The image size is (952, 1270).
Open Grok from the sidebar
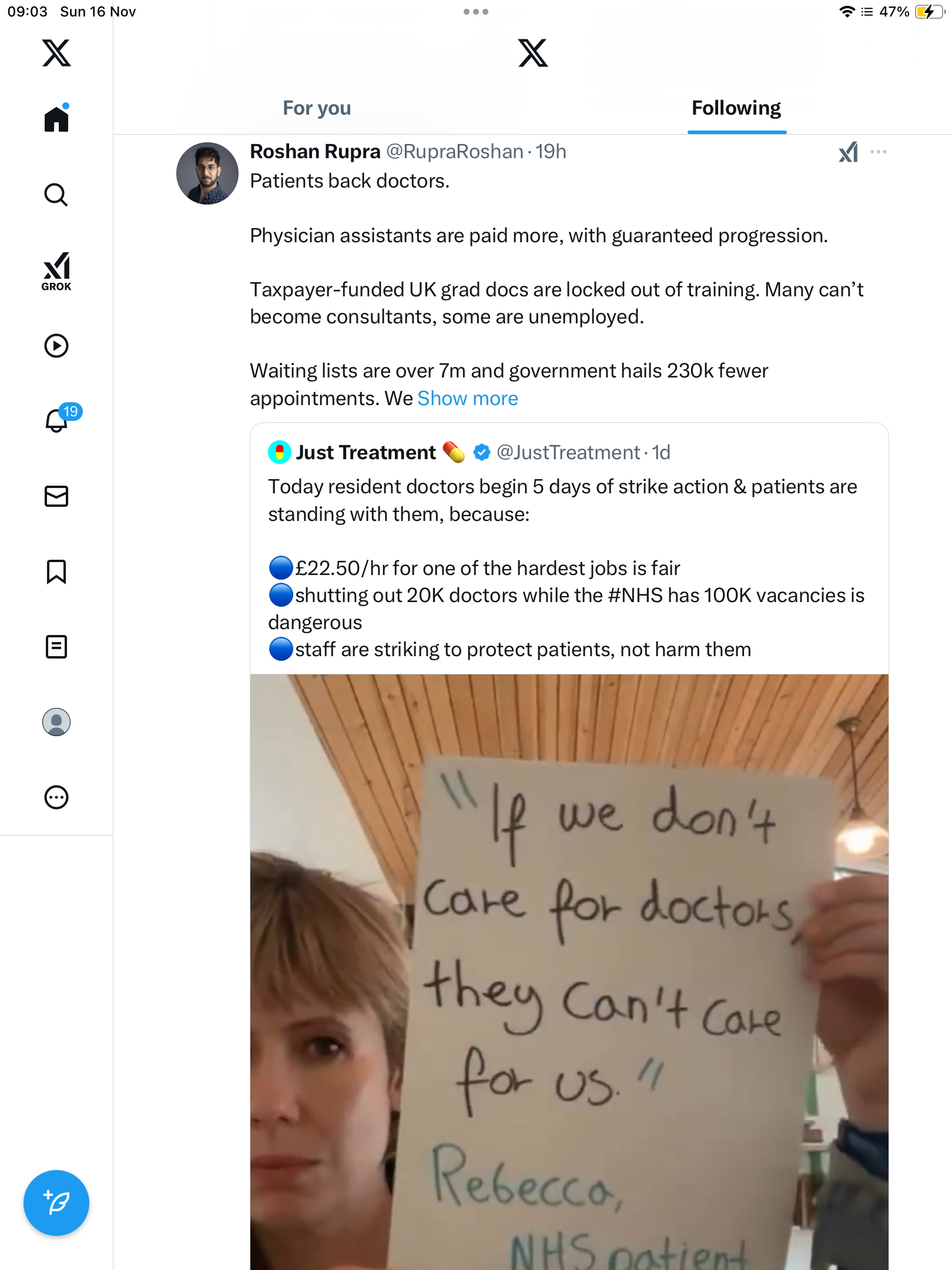(x=56, y=271)
